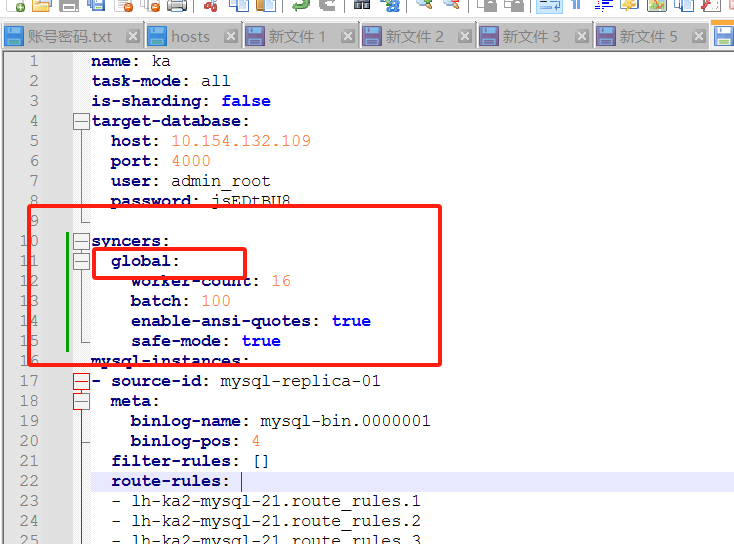
Task: Click the binlog-name value mysql-bin.0000001
Action: tap(345, 421)
